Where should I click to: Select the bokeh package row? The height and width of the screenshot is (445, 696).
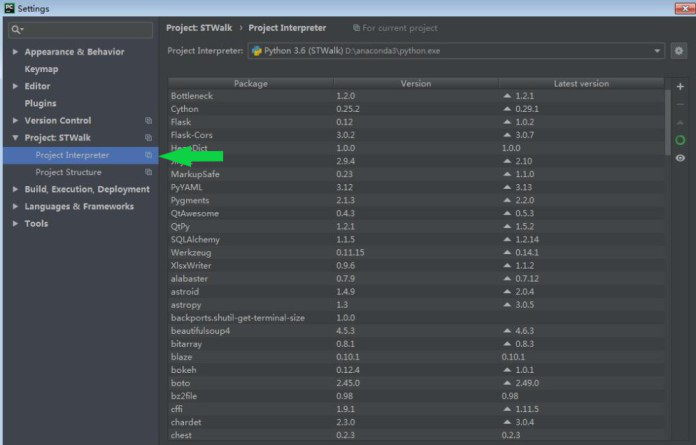(416, 370)
